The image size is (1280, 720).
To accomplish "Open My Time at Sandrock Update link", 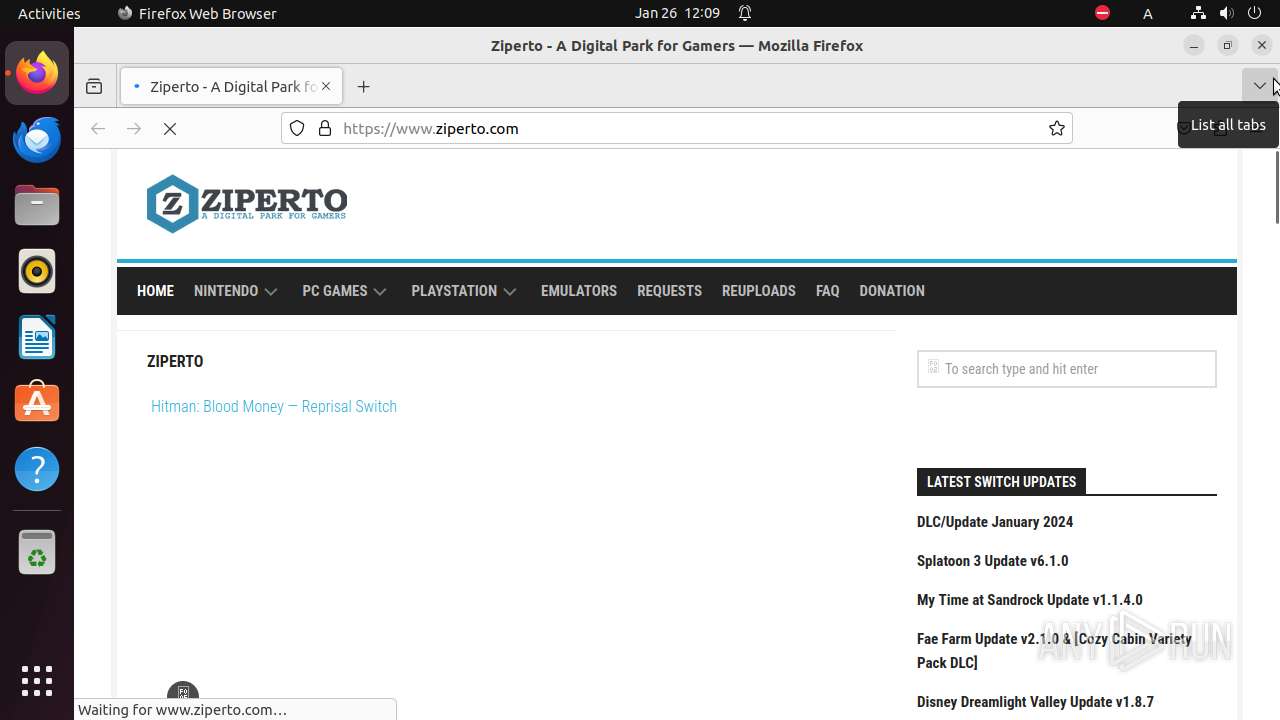I will (1030, 600).
